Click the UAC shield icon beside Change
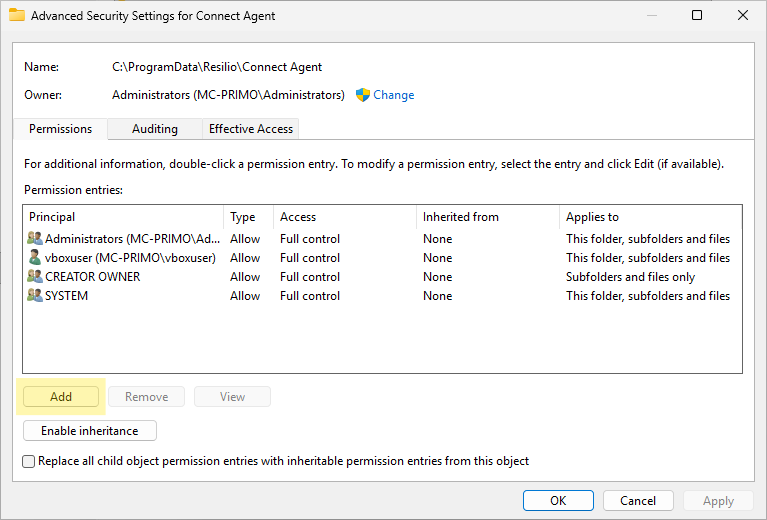Viewport: 767px width, 520px height. coord(363,95)
